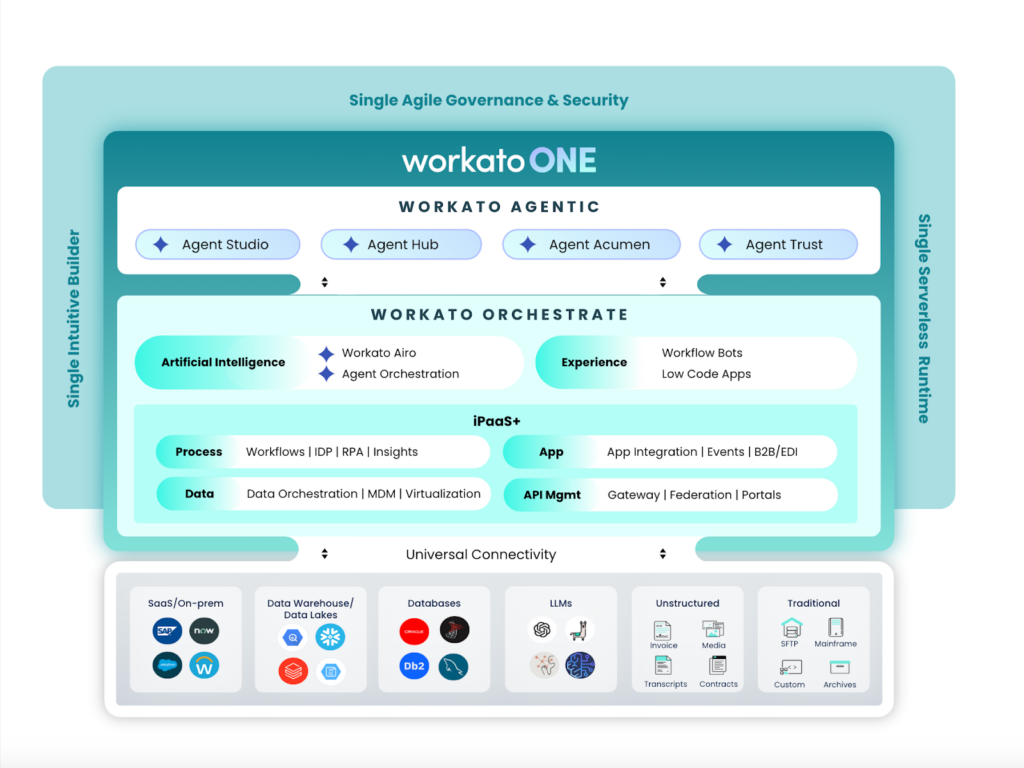This screenshot has width=1024, height=768.
Task: Toggle the Agent Studio pill
Action: coord(218,244)
